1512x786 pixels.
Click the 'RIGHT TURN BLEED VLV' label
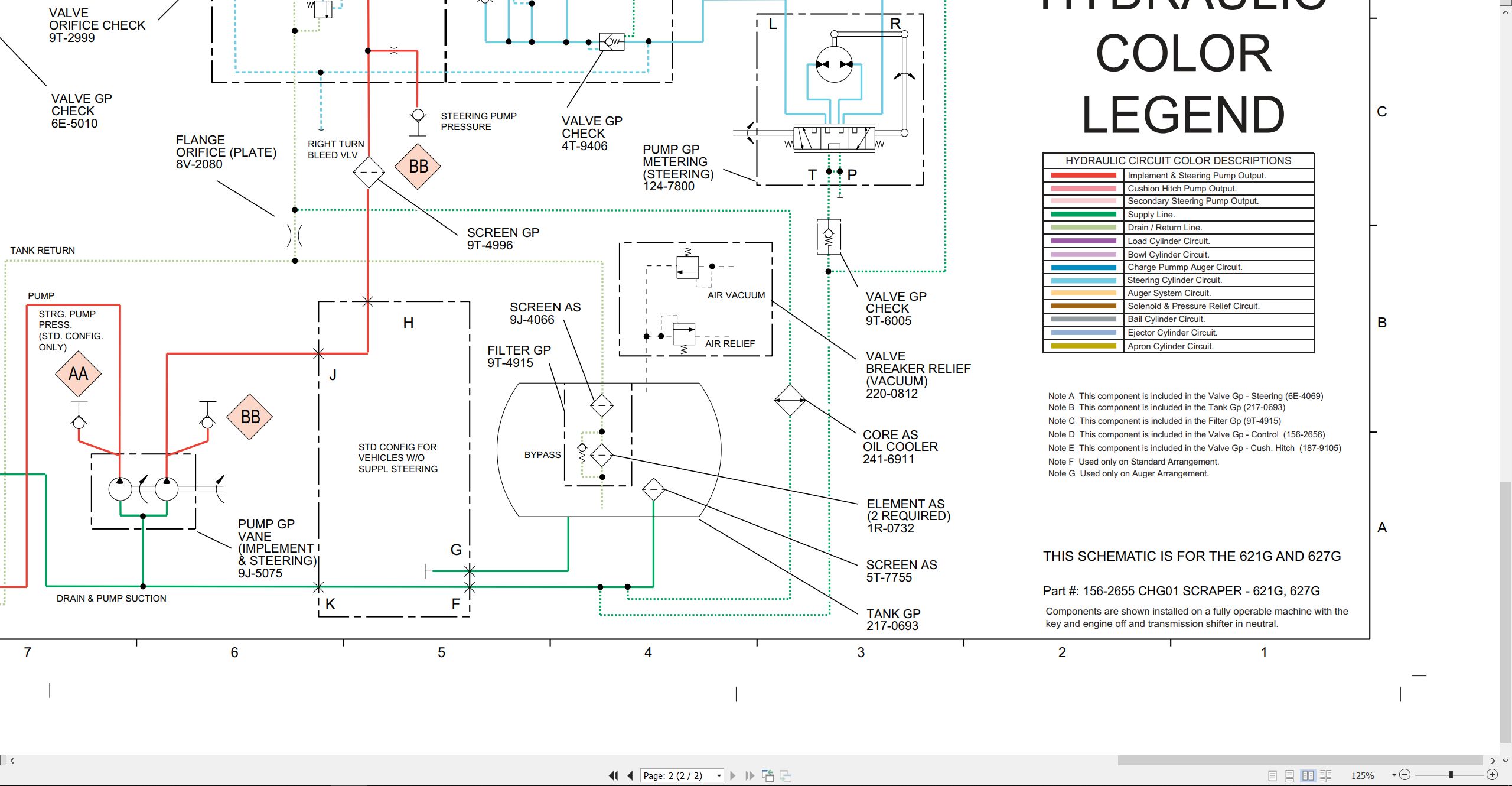(x=335, y=150)
